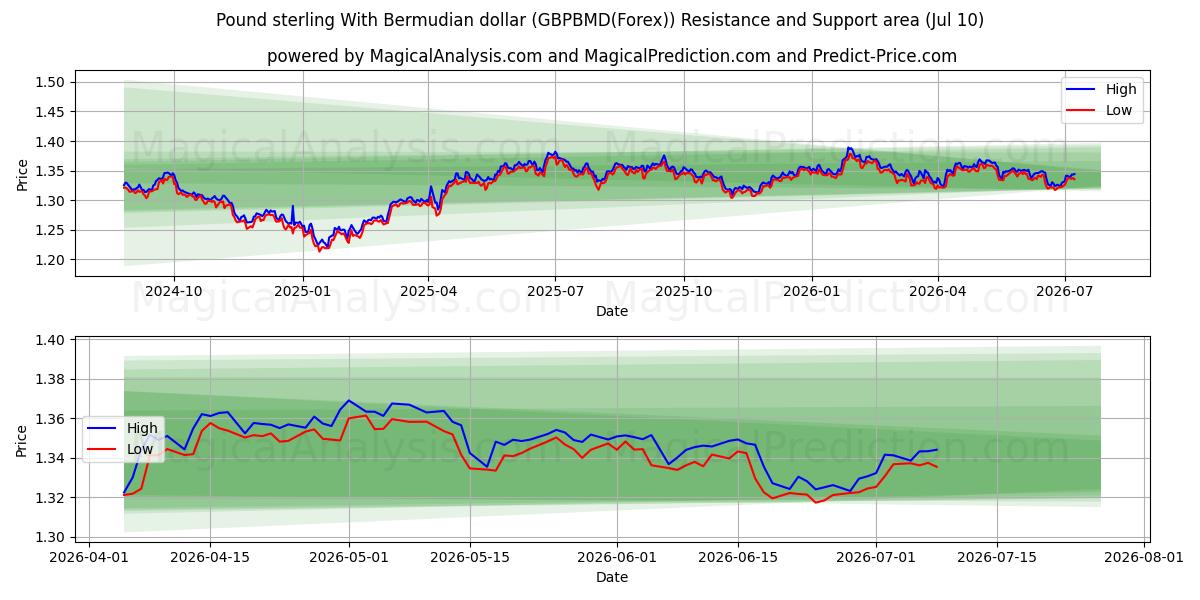The width and height of the screenshot is (1200, 600).
Task: Click the 2025-04 date tick label
Action: 428,291
